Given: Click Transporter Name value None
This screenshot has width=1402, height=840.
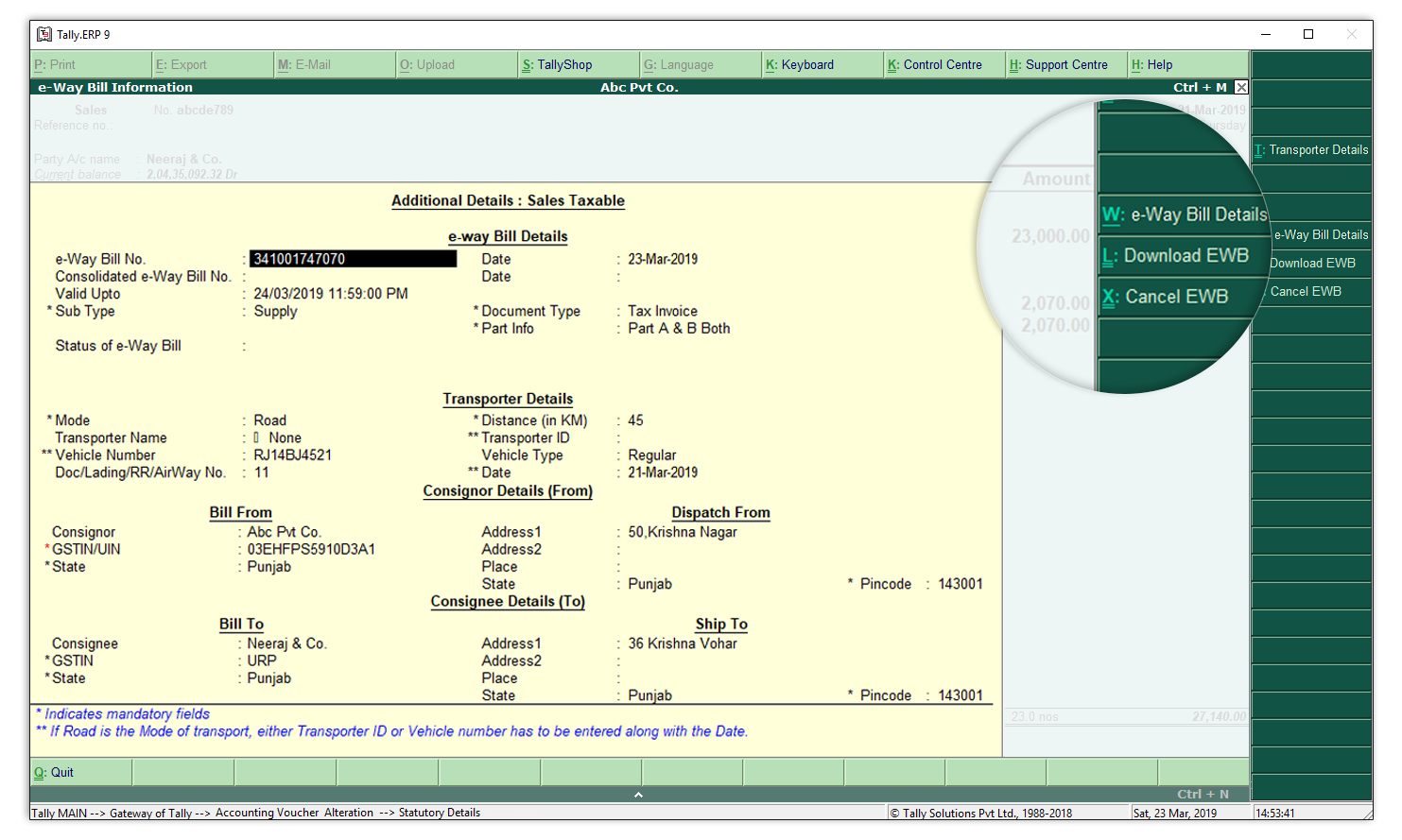Looking at the screenshot, I should (x=285, y=438).
